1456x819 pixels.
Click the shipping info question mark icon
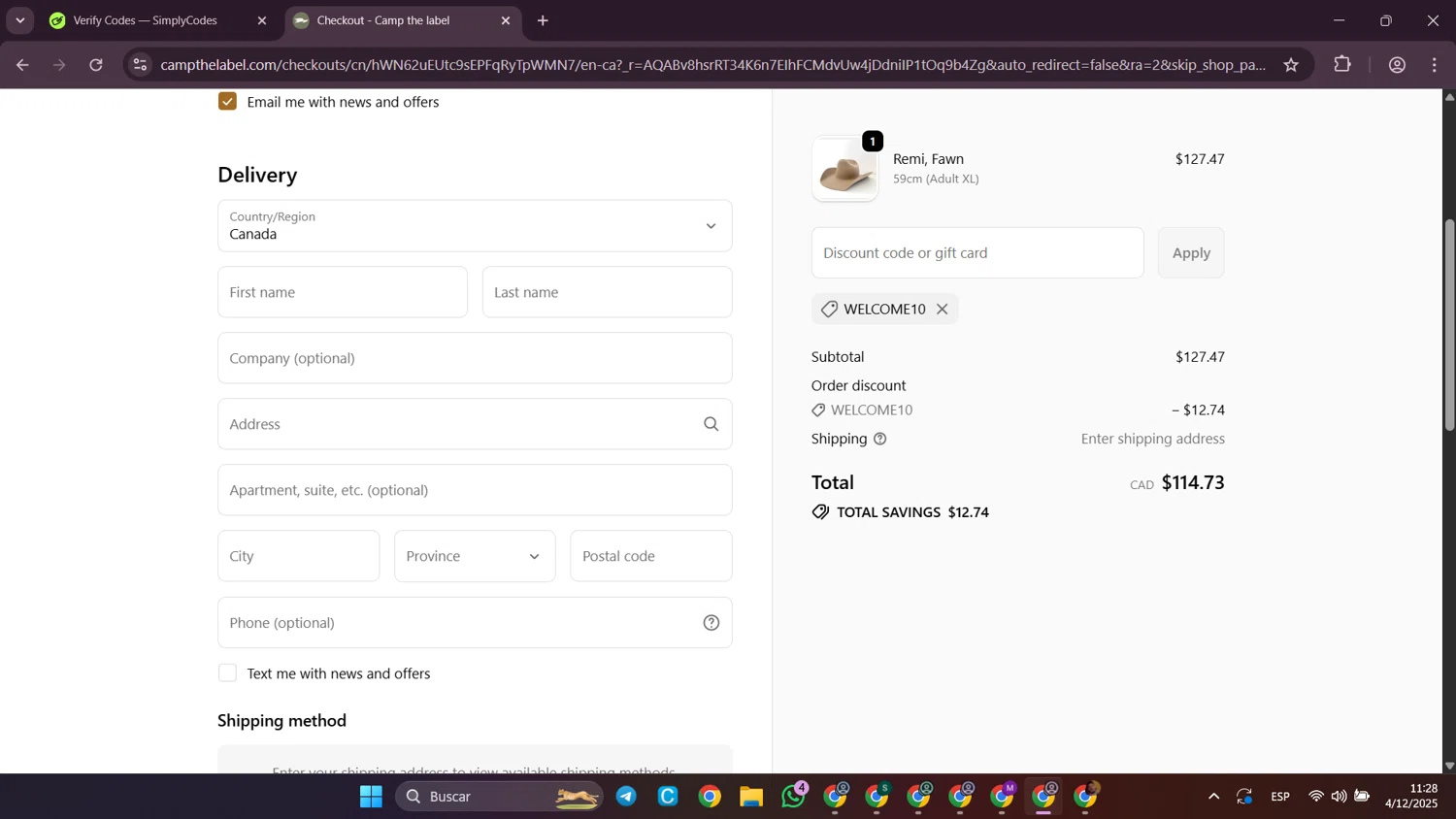(x=879, y=440)
